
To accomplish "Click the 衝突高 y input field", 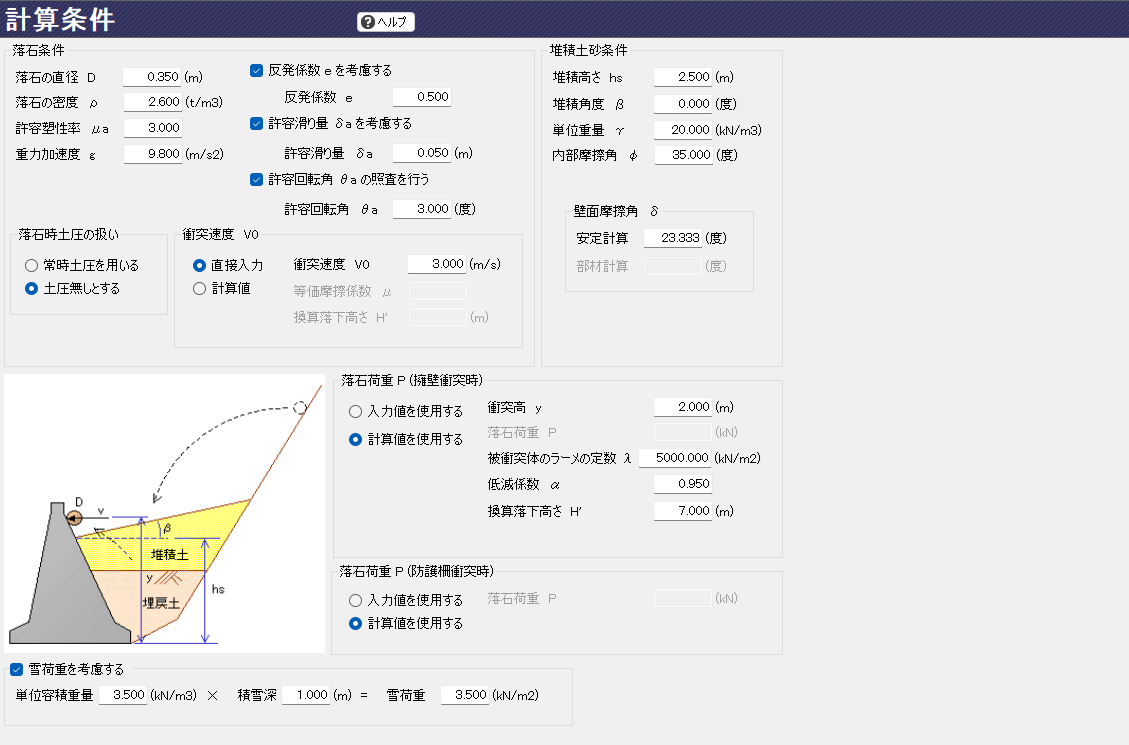I will click(x=682, y=407).
